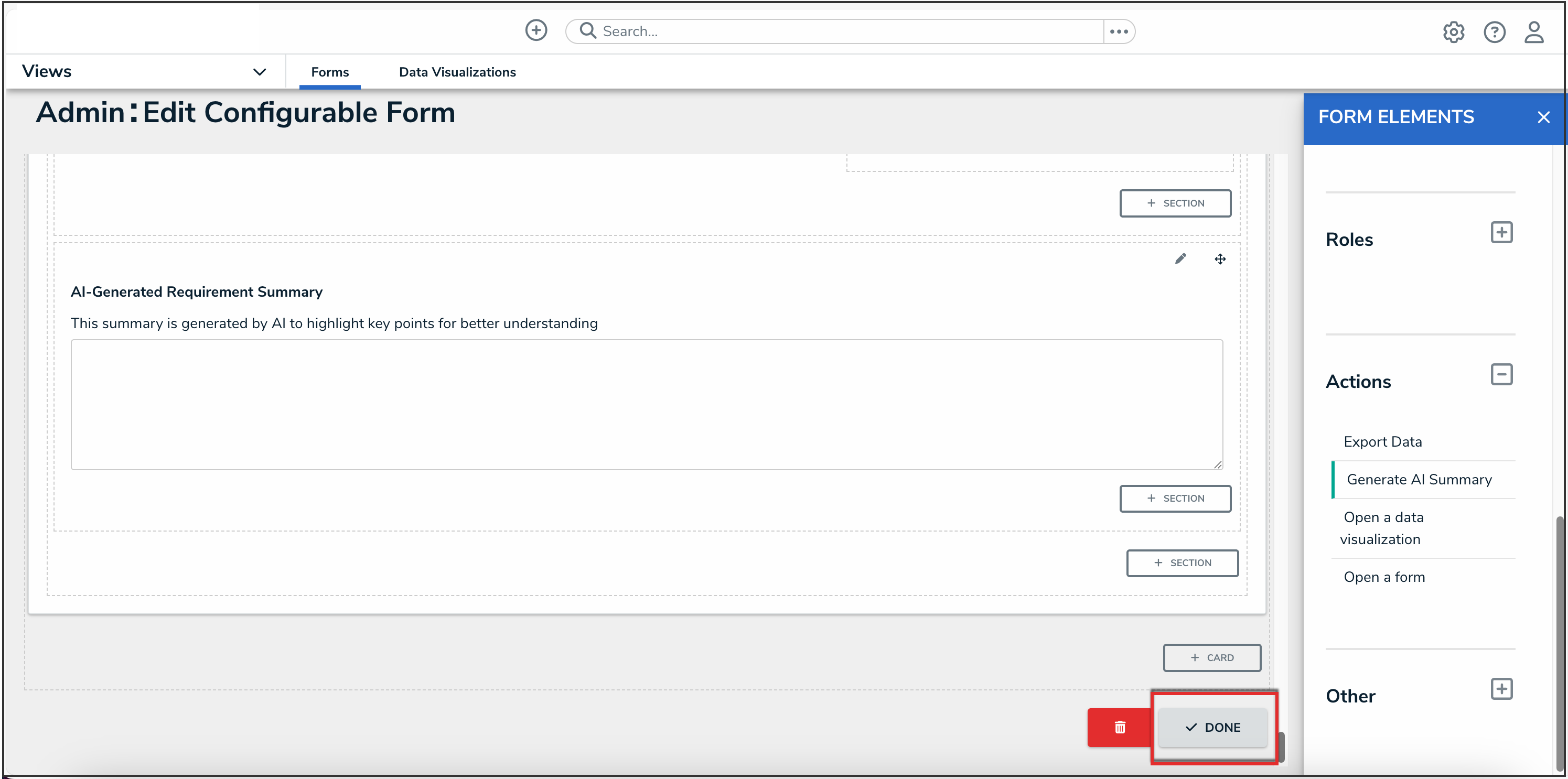This screenshot has height=779, width=1568.
Task: Click inside the Search field
Action: click(840, 31)
